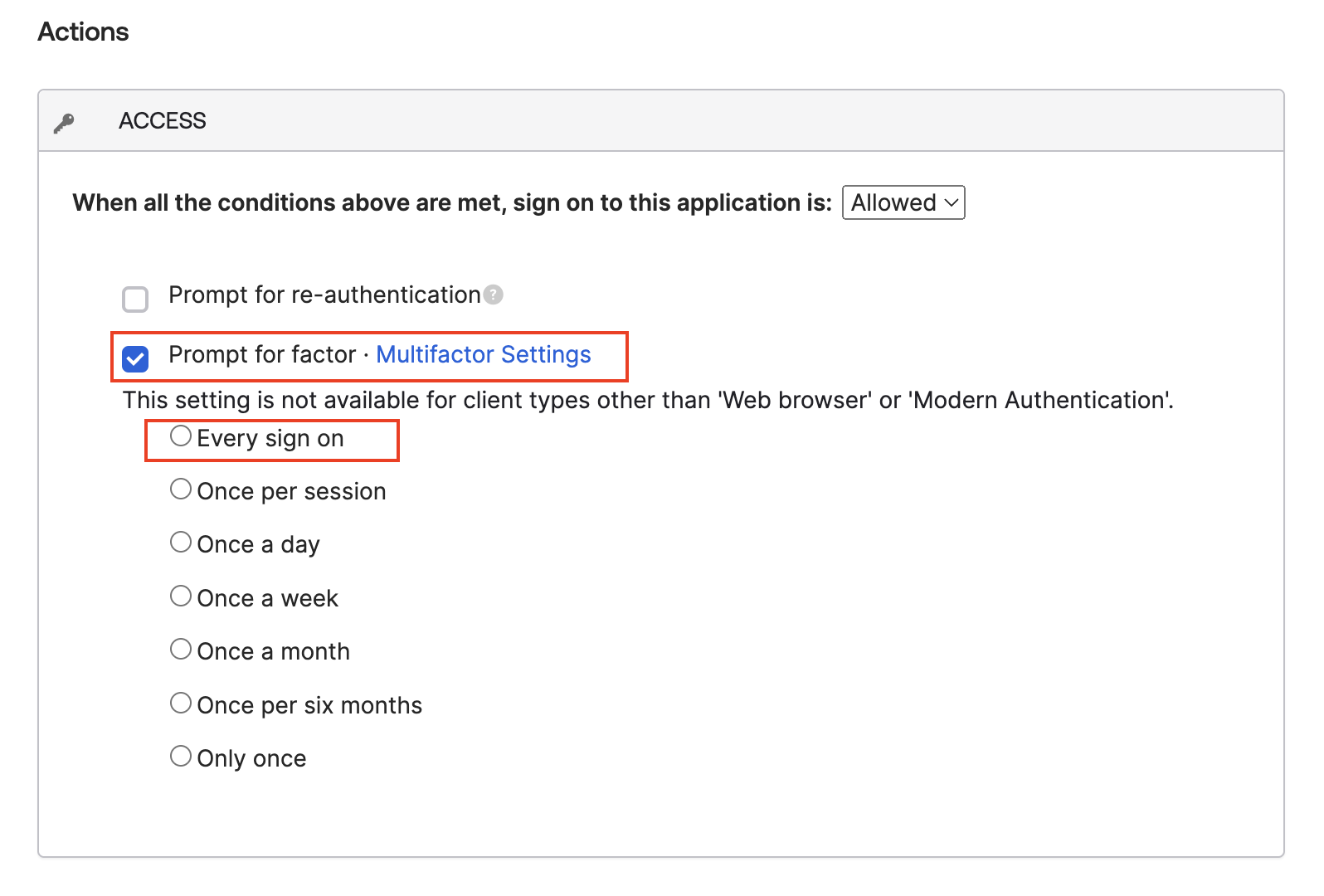Click the help icon beside re-authentication
Image resolution: width=1324 pixels, height=896 pixels.
(493, 295)
